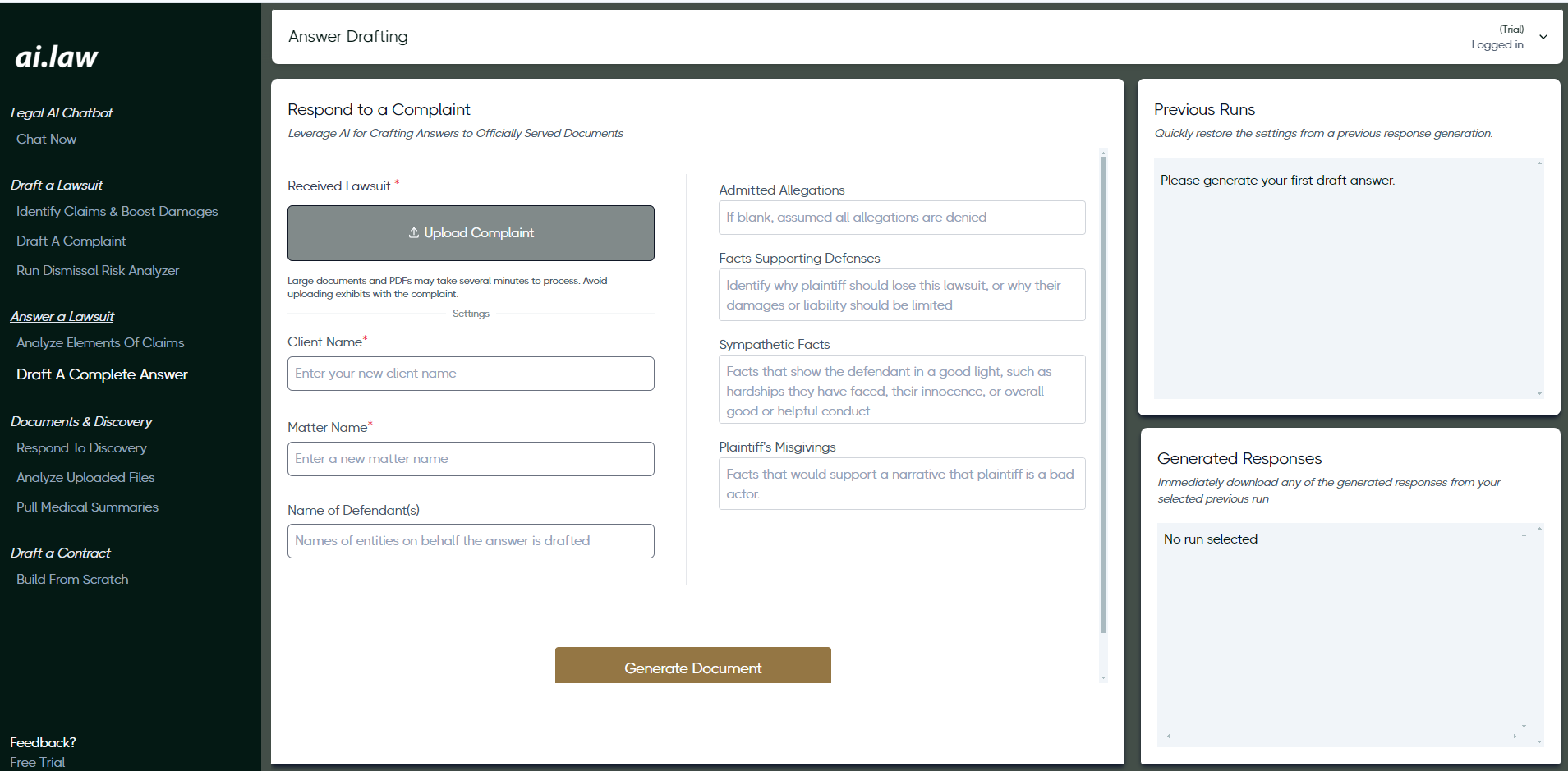Open Identify Claims & Boost Damages
Viewport: 1568px width, 771px height.
point(117,212)
